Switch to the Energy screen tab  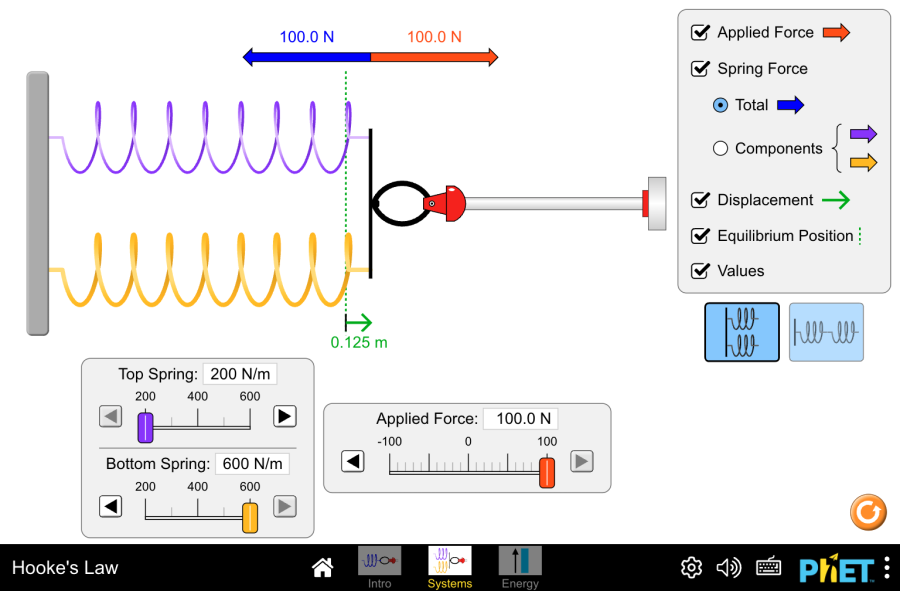coord(519,567)
